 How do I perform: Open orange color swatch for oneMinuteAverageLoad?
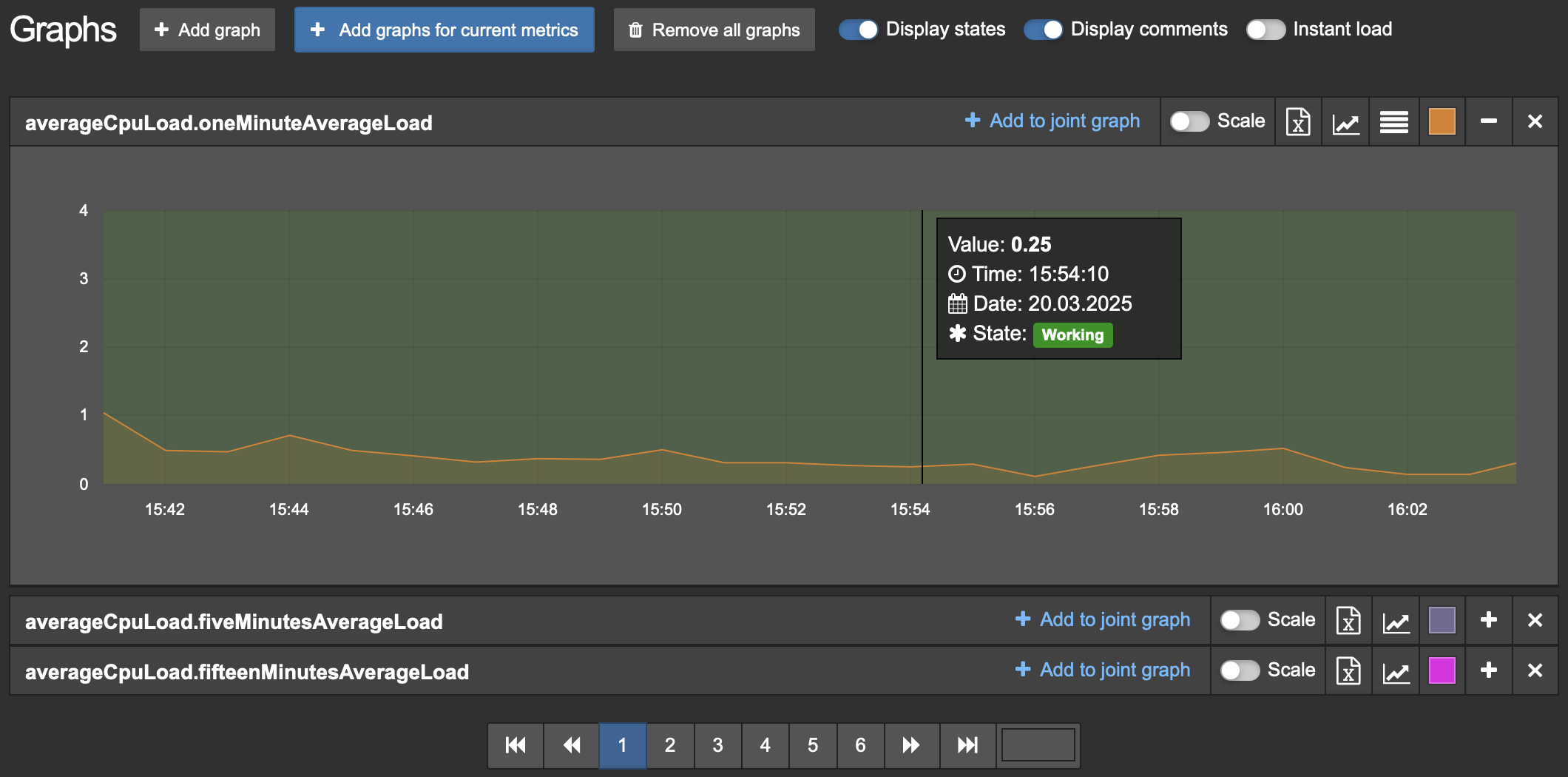[1442, 121]
